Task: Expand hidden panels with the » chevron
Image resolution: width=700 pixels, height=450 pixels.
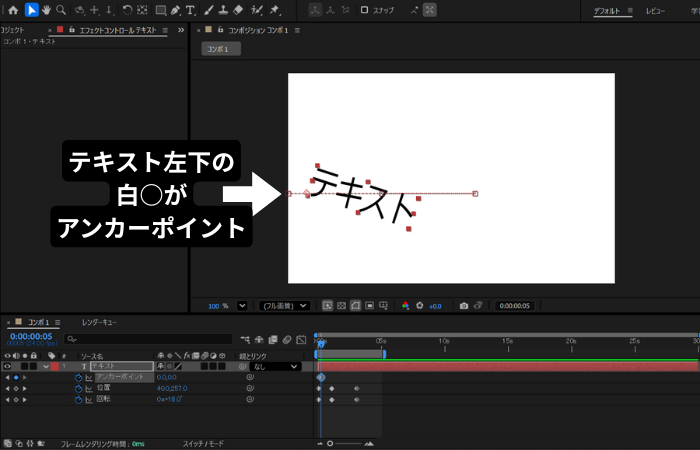Action: pos(181,30)
